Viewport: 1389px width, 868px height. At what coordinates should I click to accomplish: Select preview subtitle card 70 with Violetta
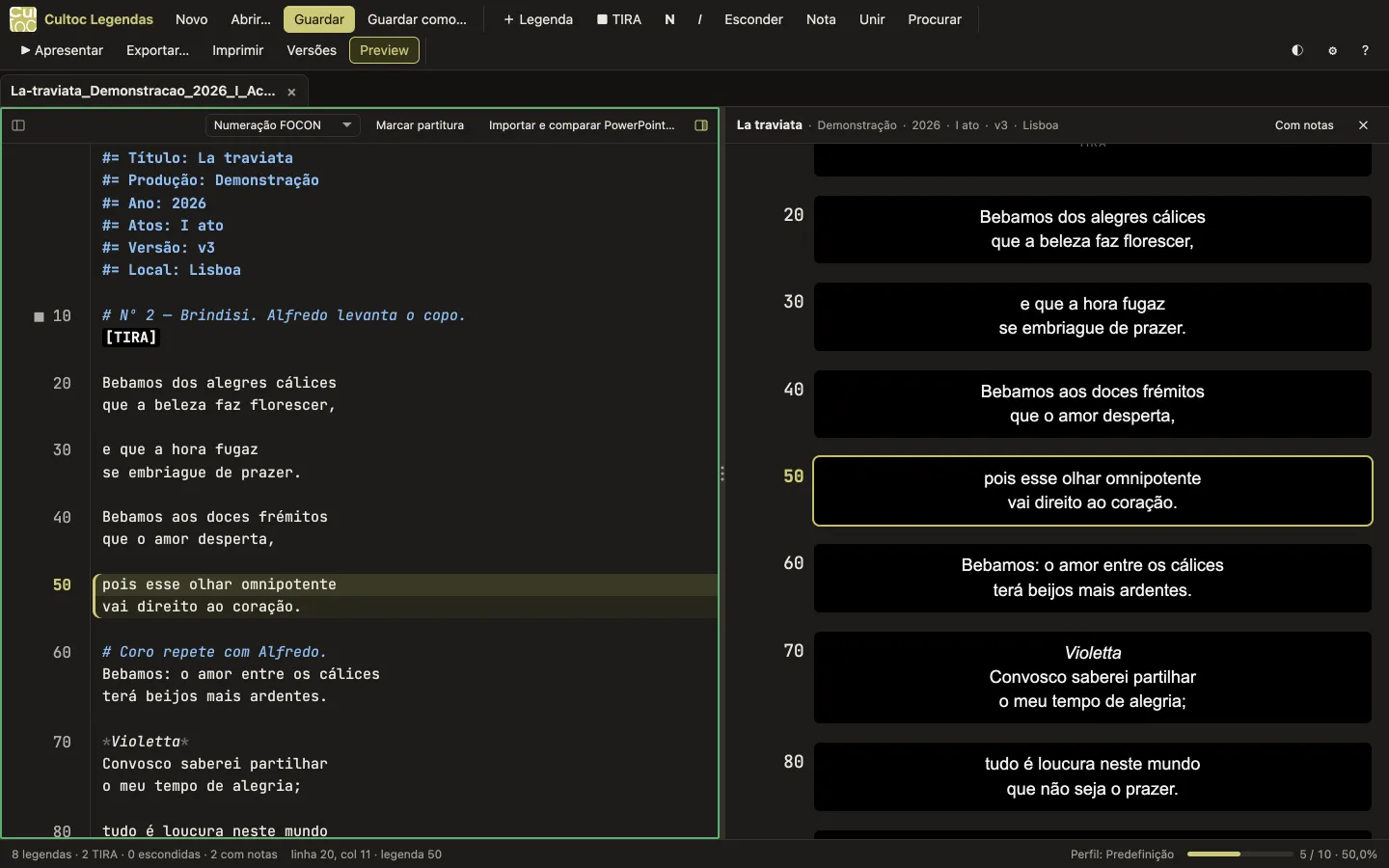click(1093, 677)
